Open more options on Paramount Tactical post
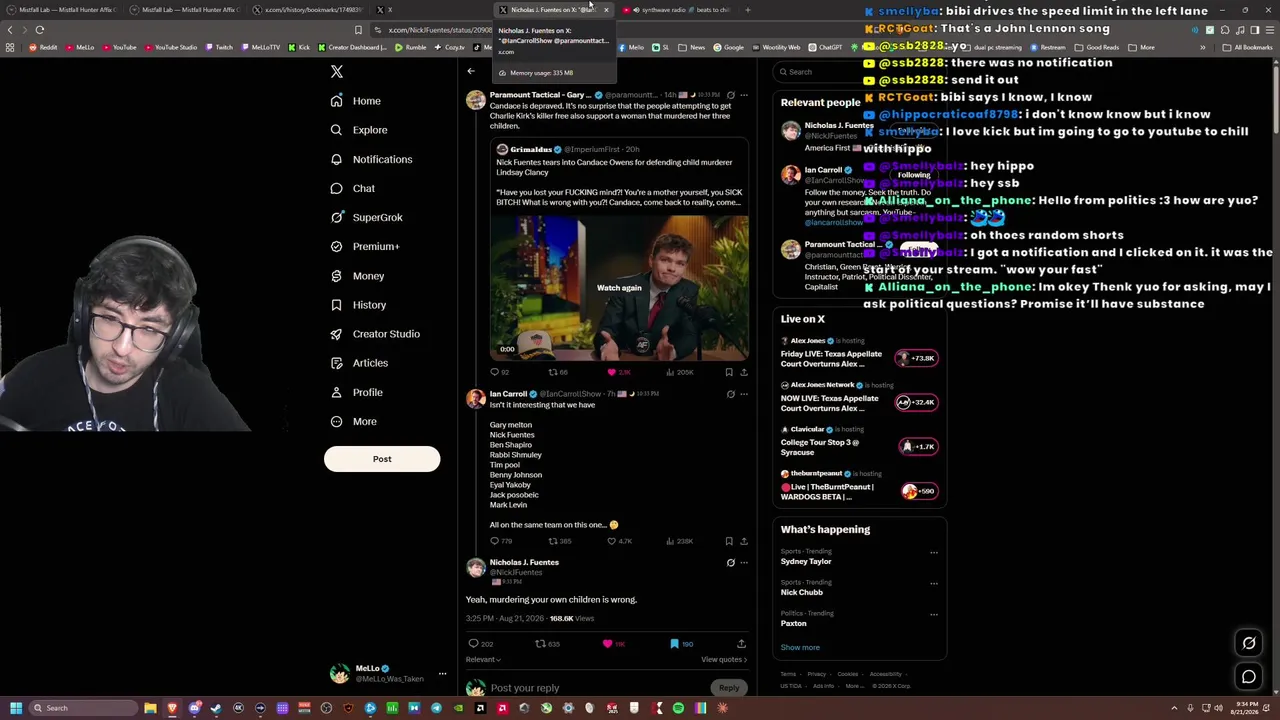1280x720 pixels. coord(744,95)
